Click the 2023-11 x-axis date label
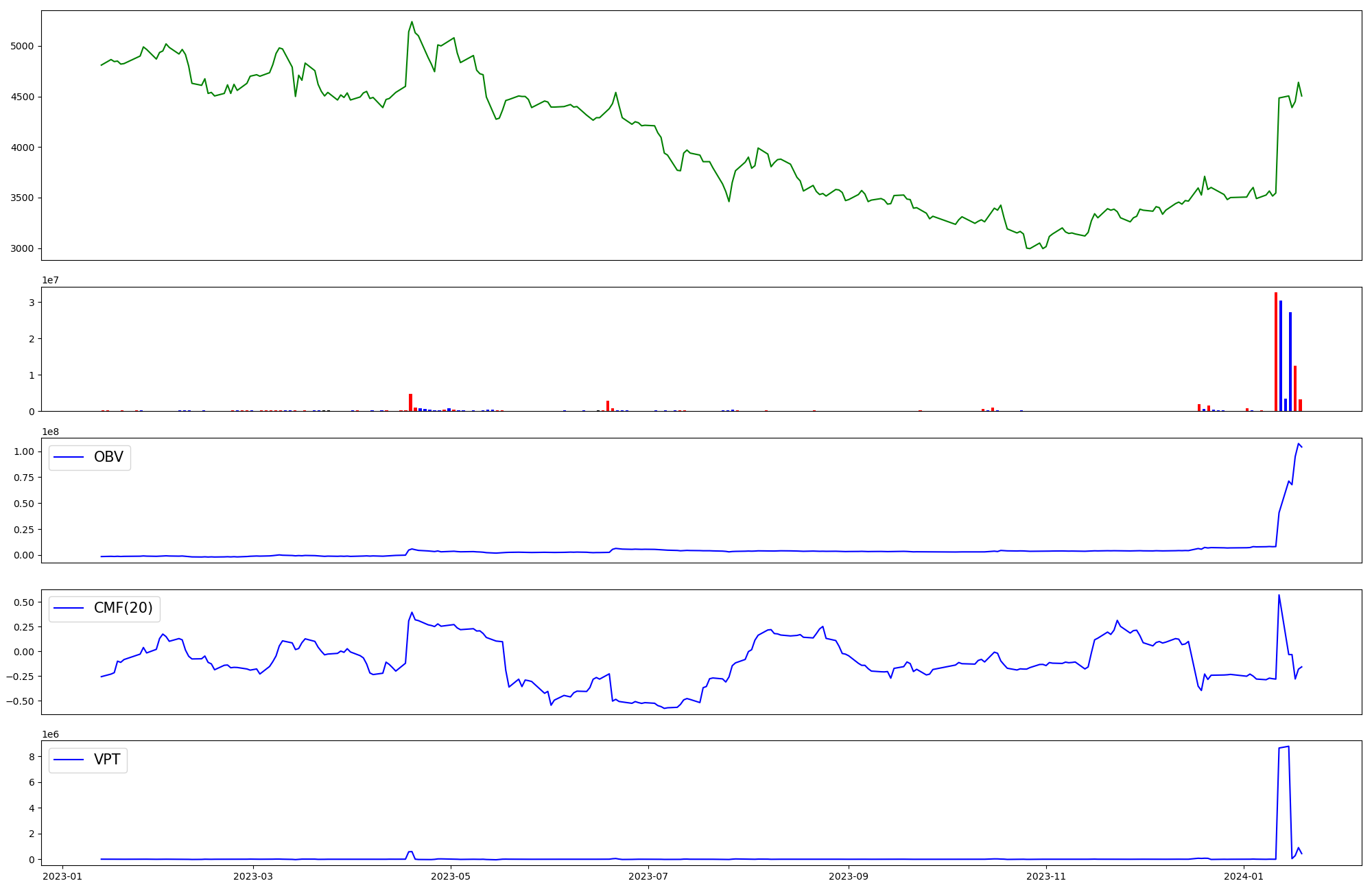Viewport: 1372px width, 892px height. pos(1046,876)
